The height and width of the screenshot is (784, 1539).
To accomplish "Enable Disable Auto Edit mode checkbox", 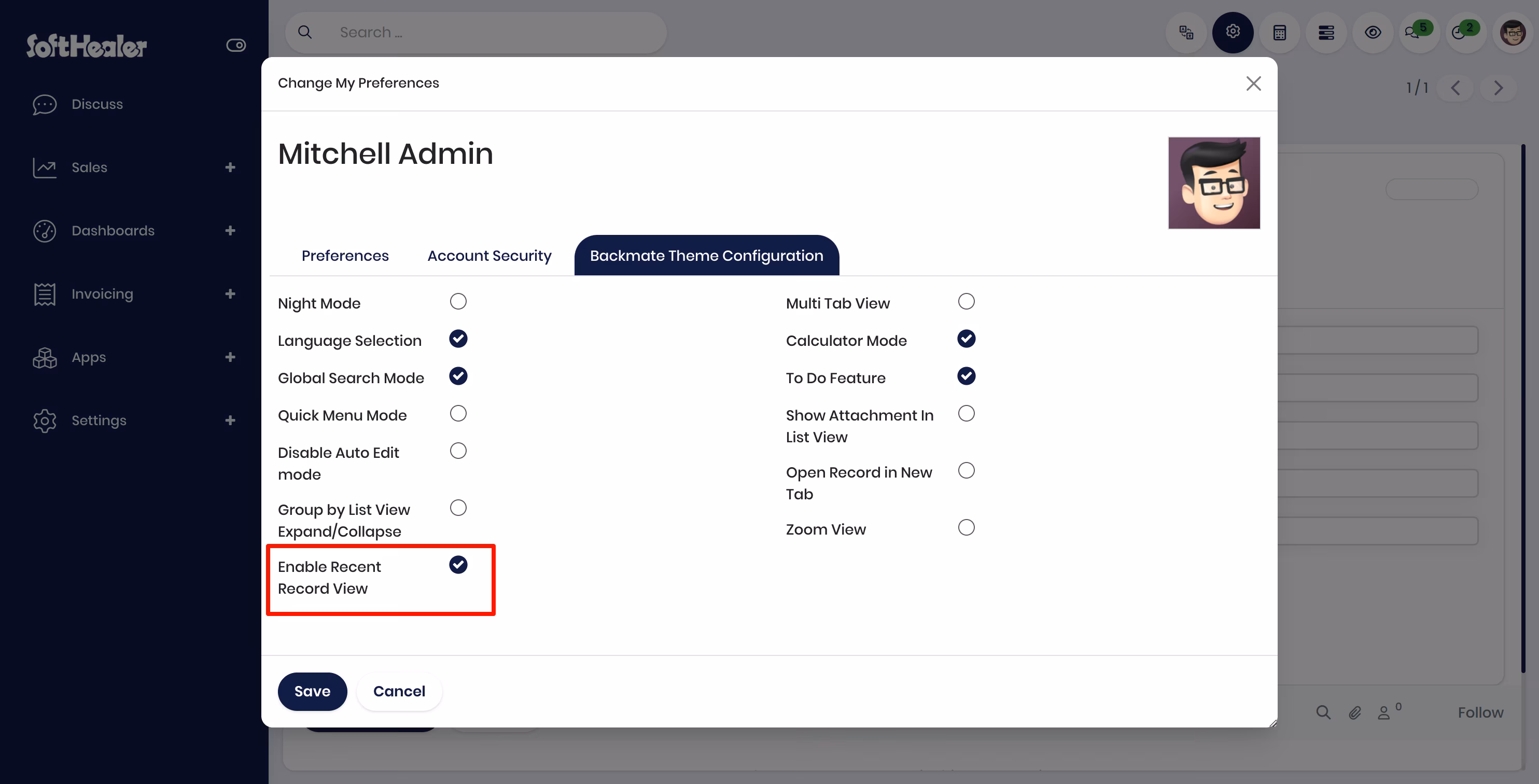I will tap(458, 451).
